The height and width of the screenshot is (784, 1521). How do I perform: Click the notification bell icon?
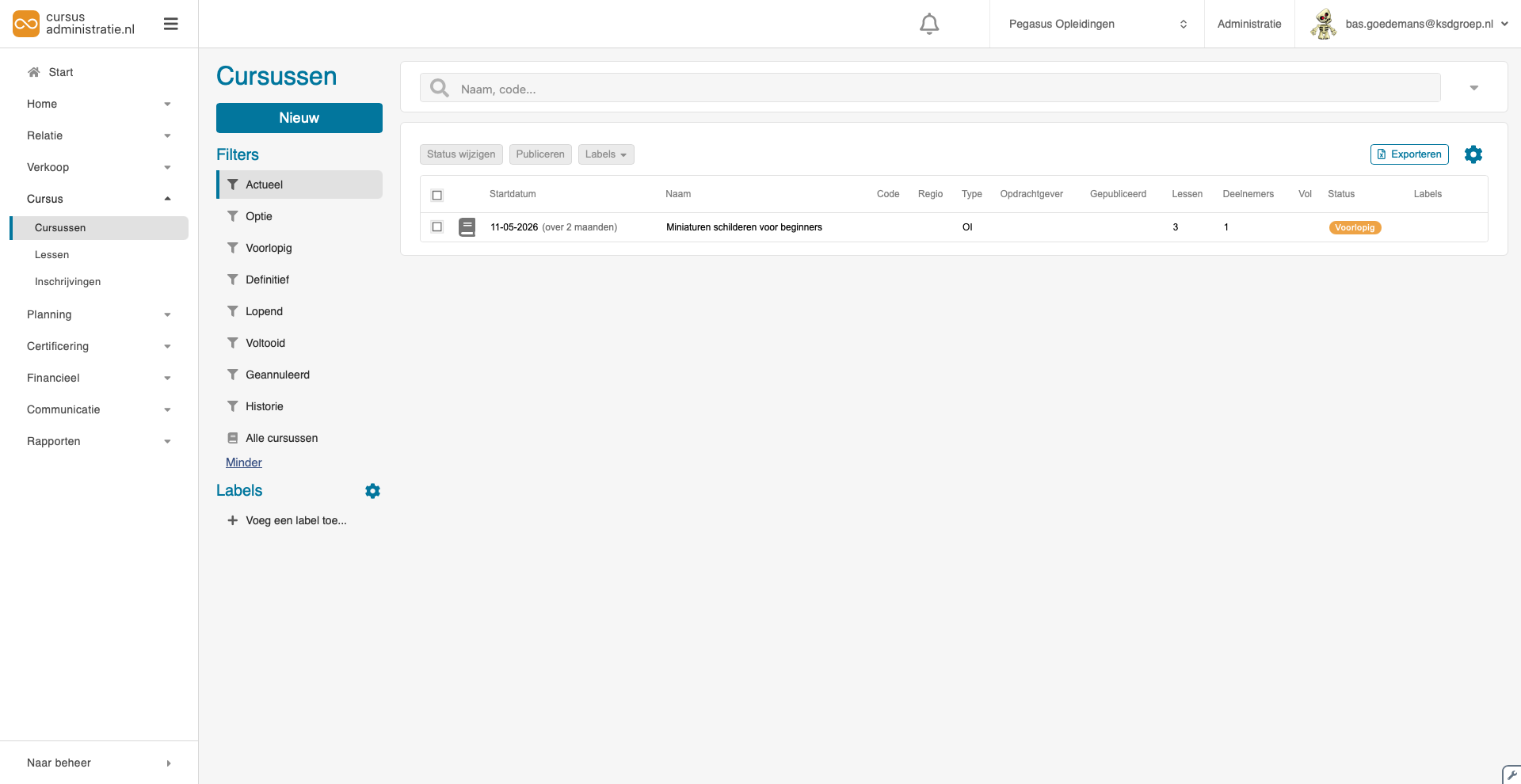click(929, 25)
